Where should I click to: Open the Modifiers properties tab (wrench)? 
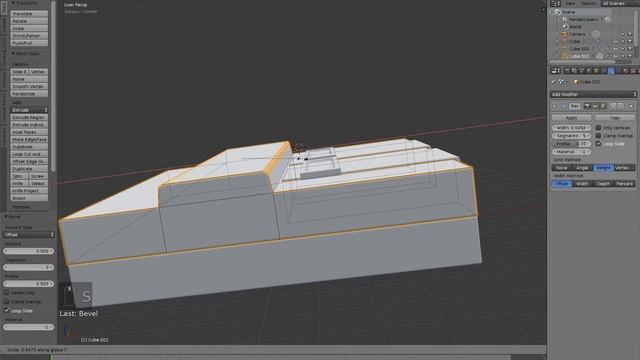tap(611, 71)
